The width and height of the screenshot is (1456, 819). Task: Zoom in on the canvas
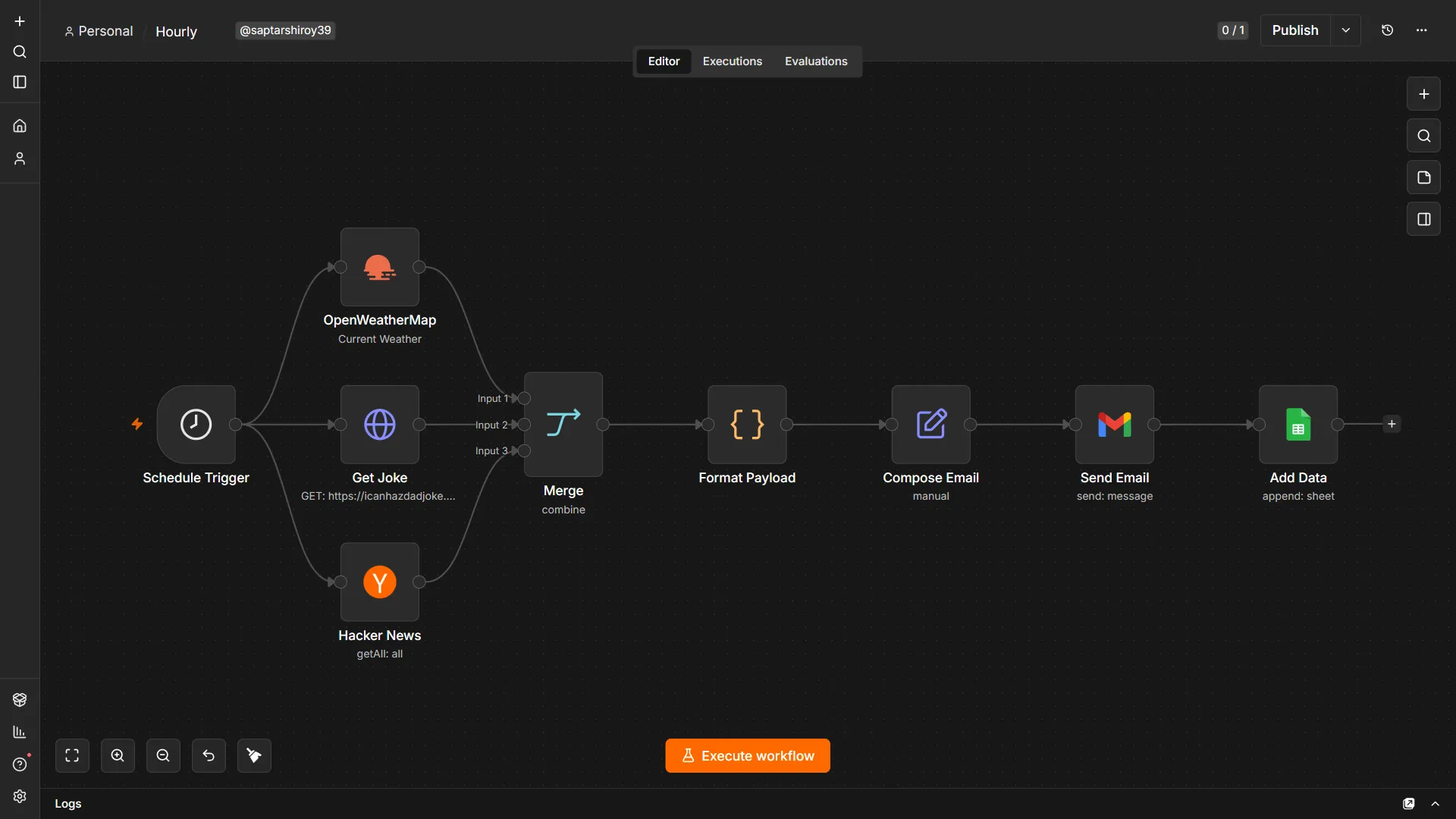118,755
